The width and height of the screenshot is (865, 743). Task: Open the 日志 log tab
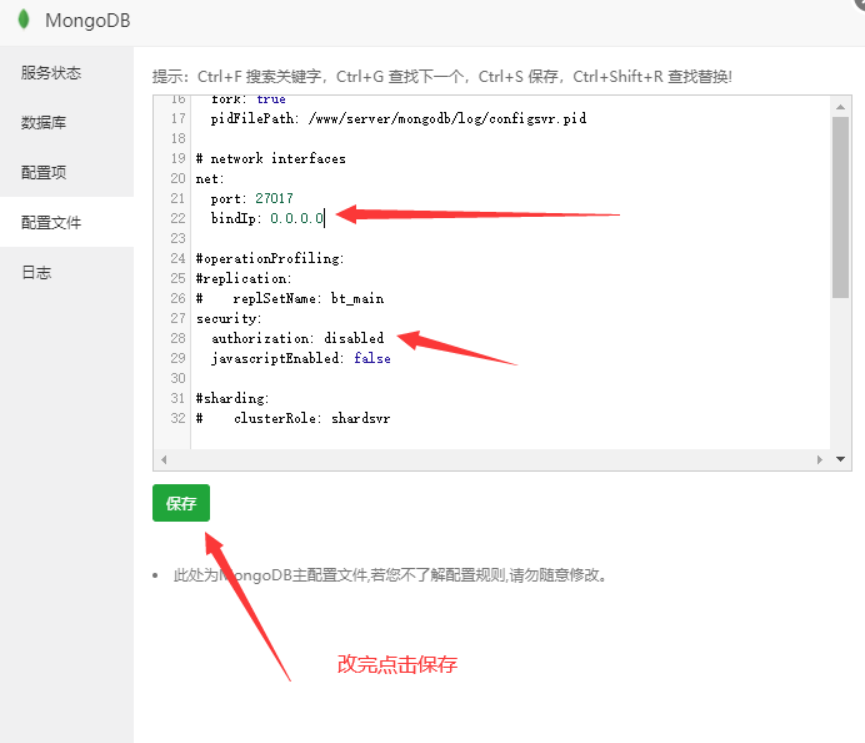tap(36, 272)
